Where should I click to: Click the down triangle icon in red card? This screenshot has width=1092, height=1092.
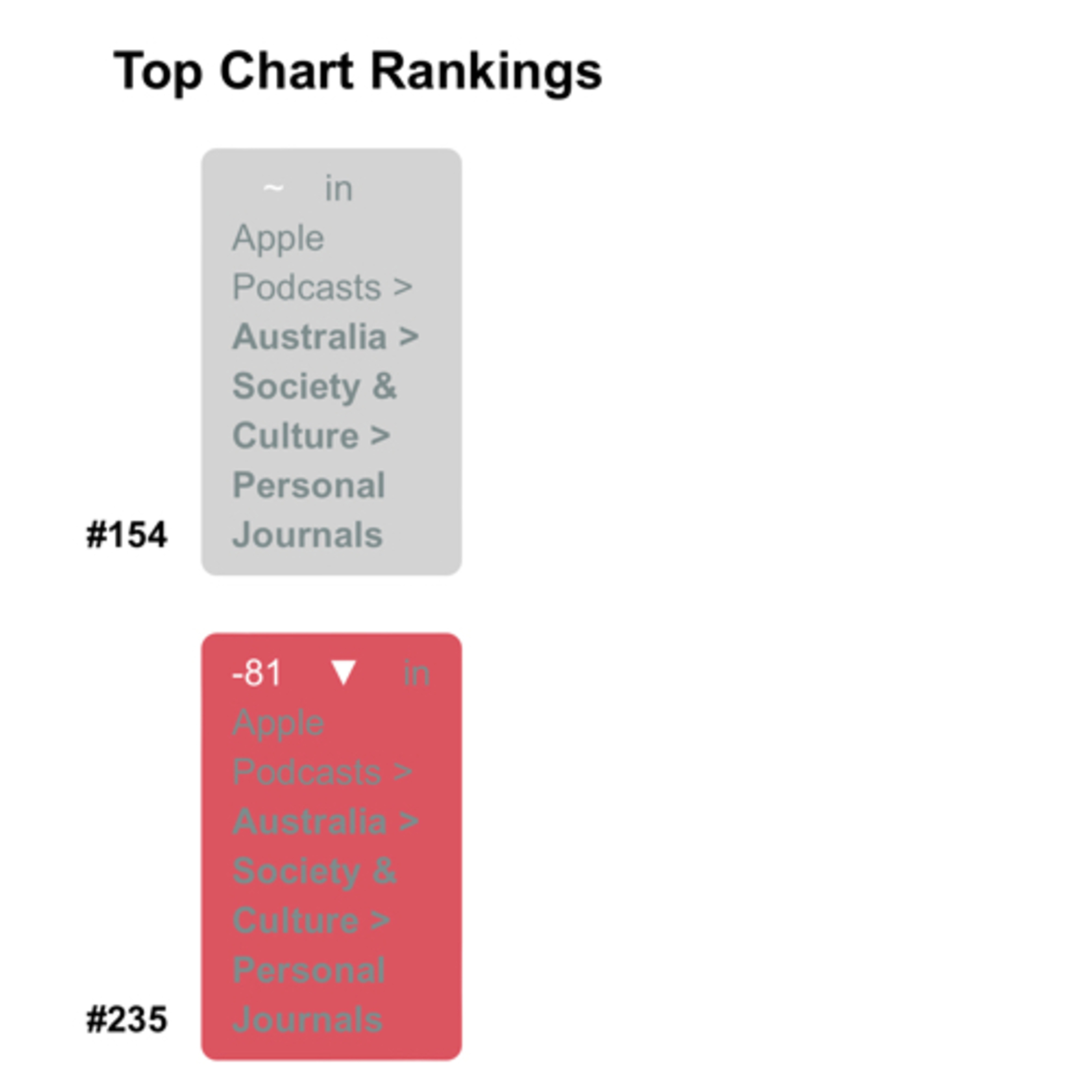tap(343, 673)
